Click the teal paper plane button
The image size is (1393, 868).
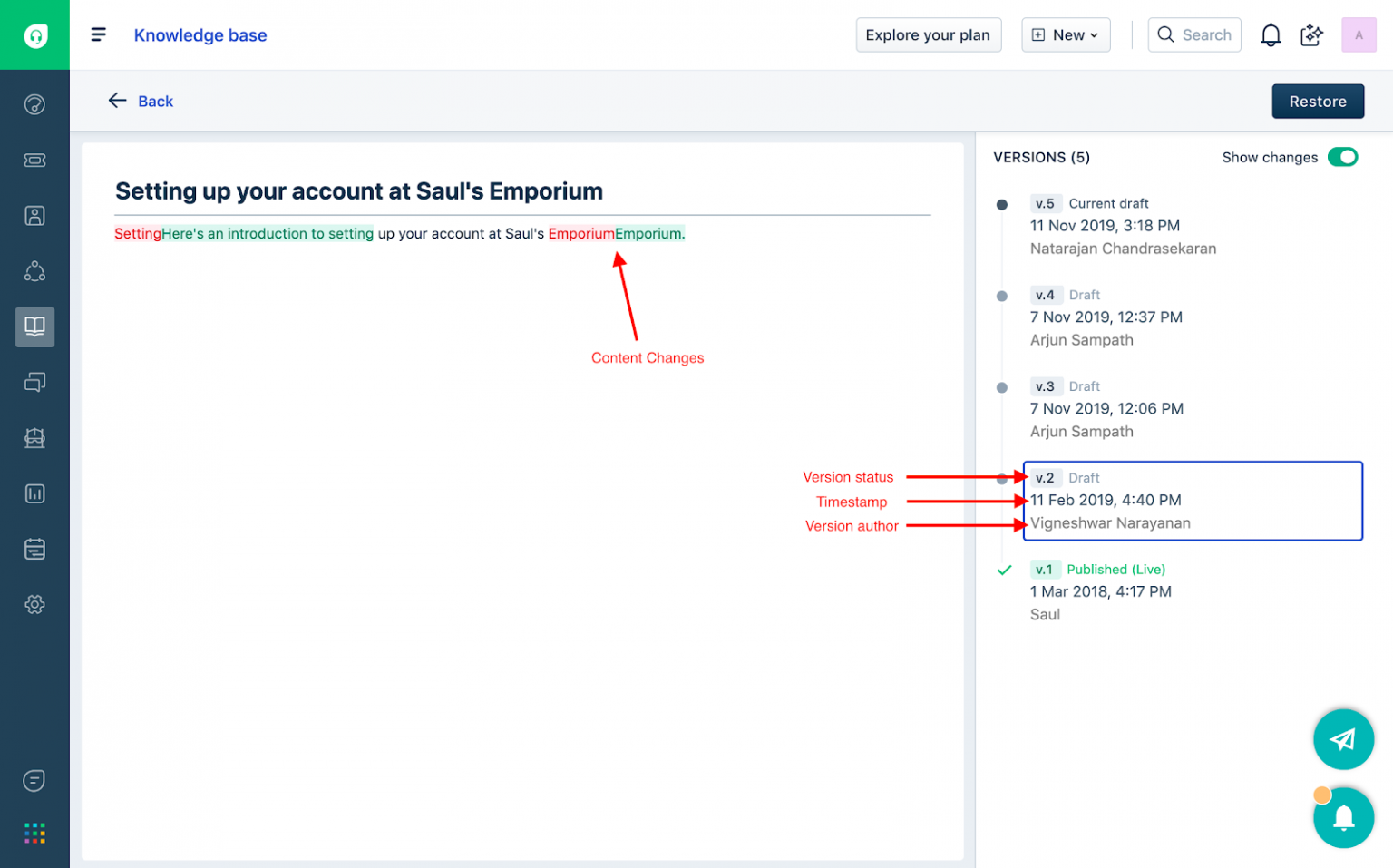(x=1344, y=739)
